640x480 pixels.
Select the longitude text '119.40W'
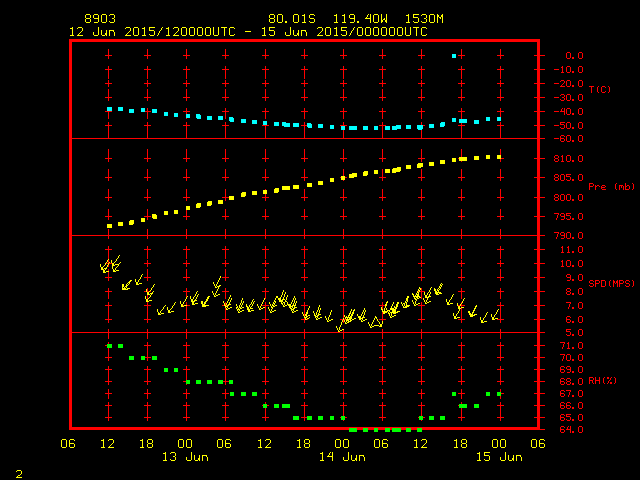pos(360,19)
